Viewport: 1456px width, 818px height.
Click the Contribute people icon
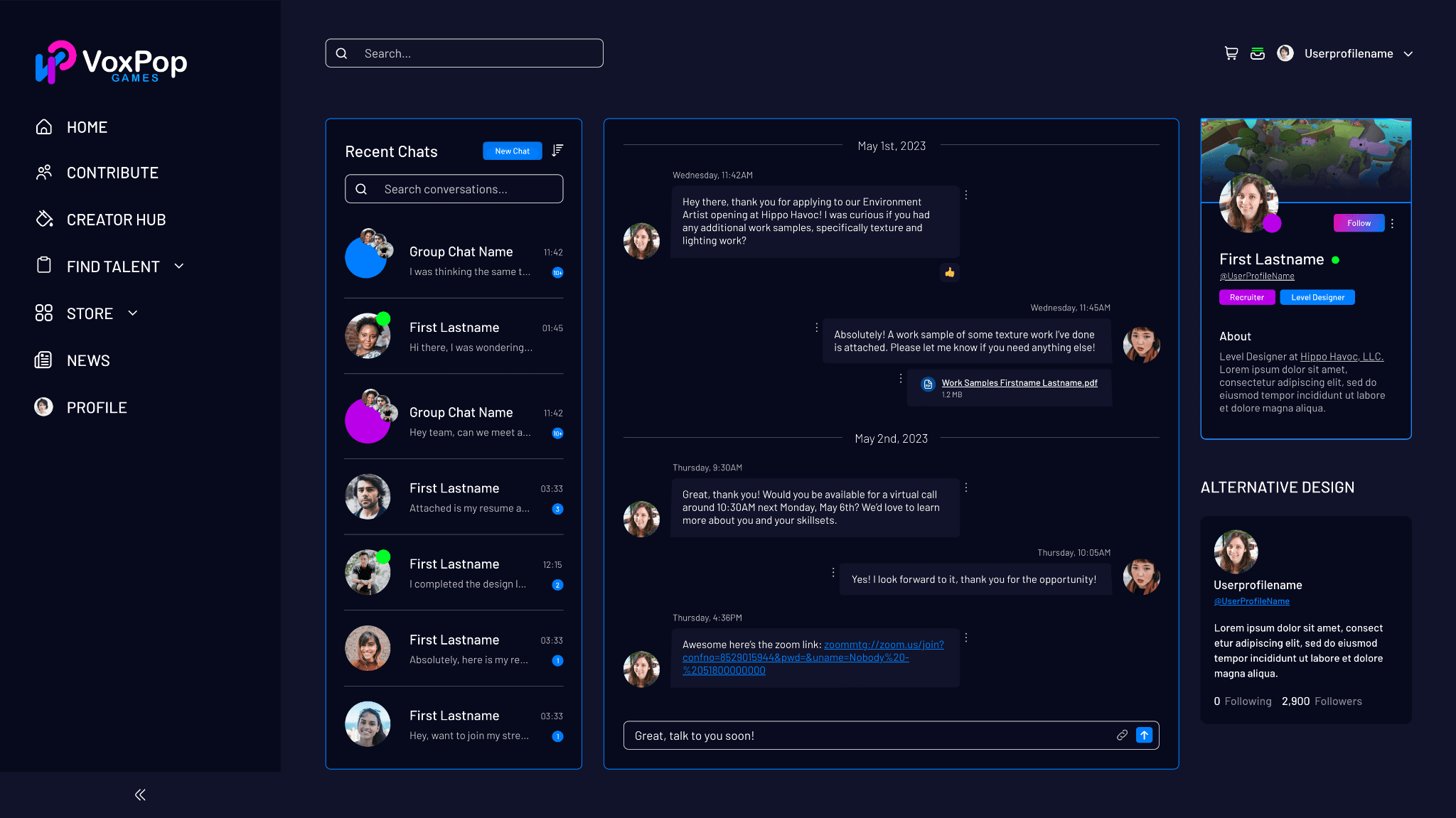(44, 173)
